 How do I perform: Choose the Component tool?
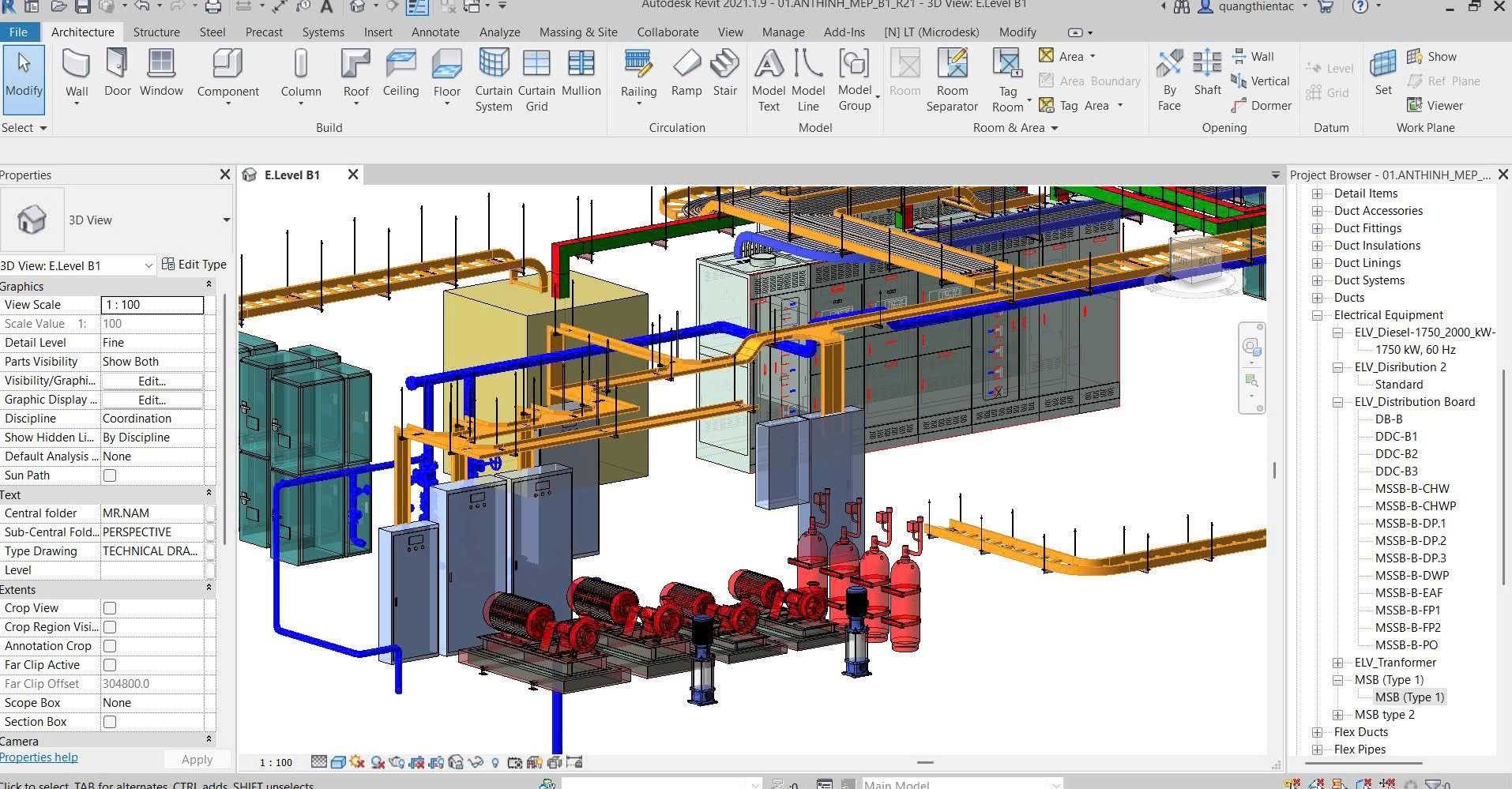point(228,77)
